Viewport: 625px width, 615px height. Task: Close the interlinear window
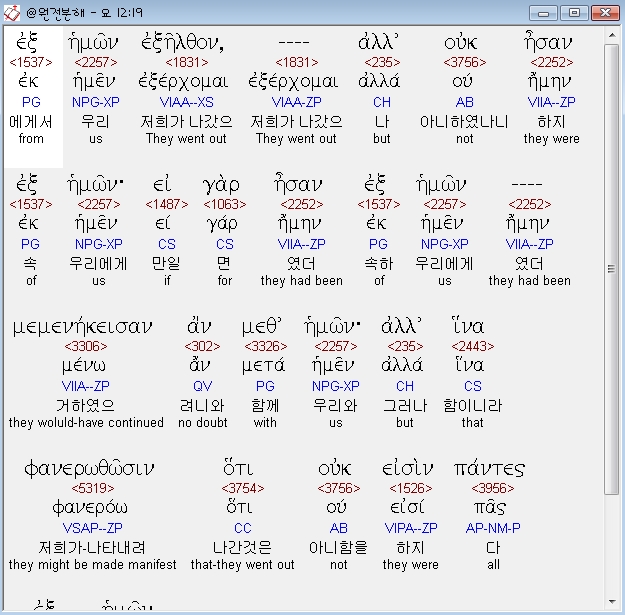[x=605, y=13]
